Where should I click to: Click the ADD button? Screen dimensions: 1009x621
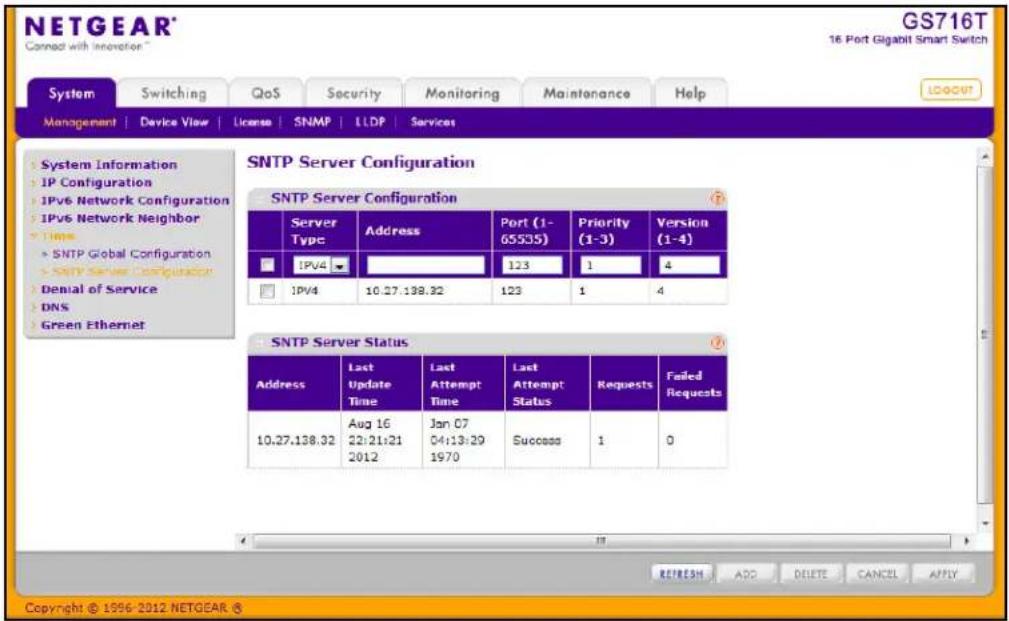[746, 573]
